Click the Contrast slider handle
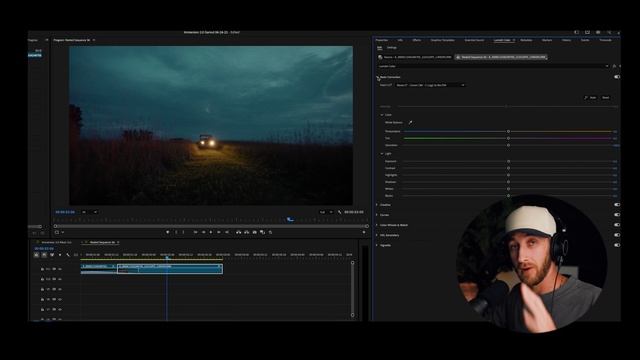This screenshot has width=640, height=360. [508, 168]
